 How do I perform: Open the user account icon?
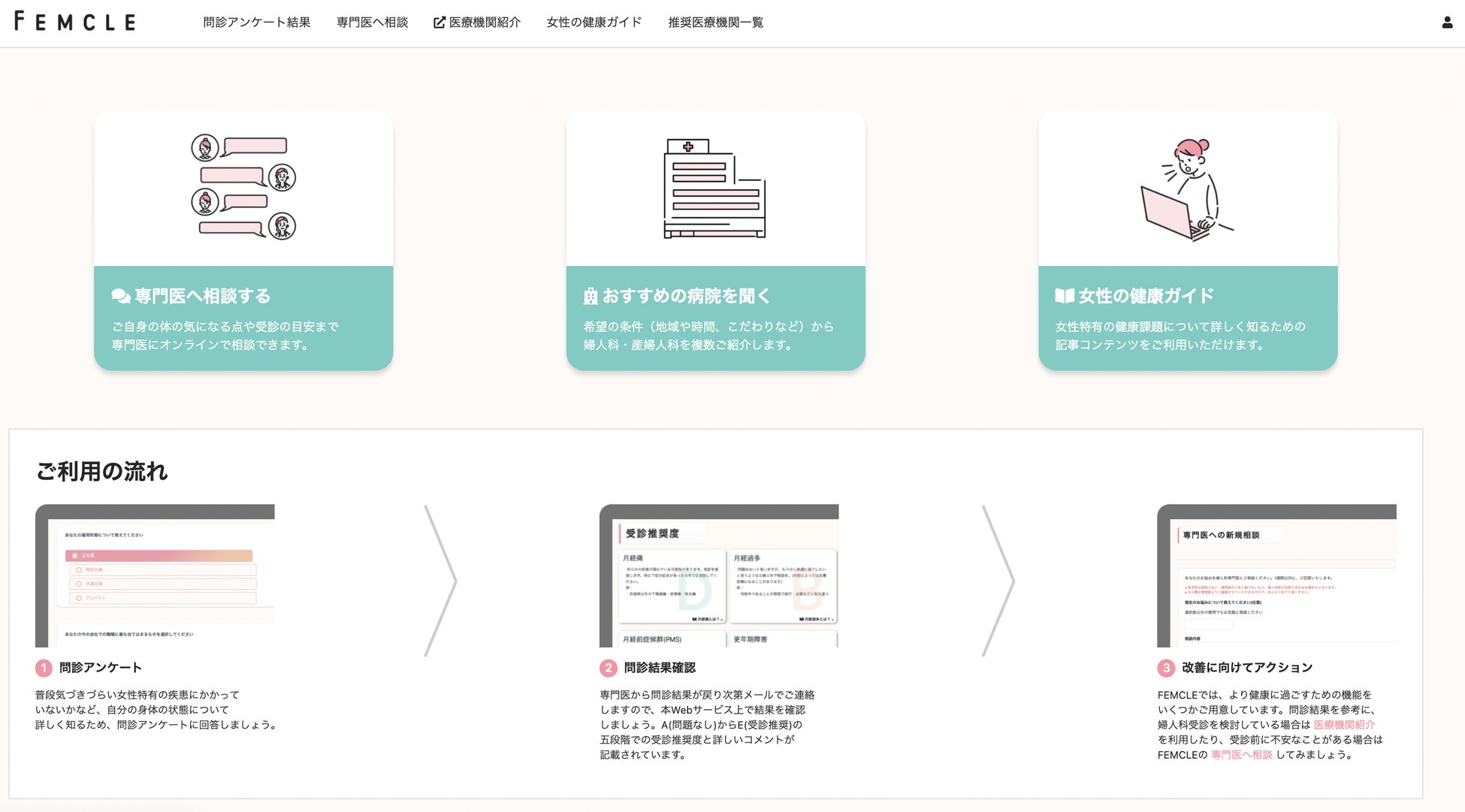[x=1447, y=23]
